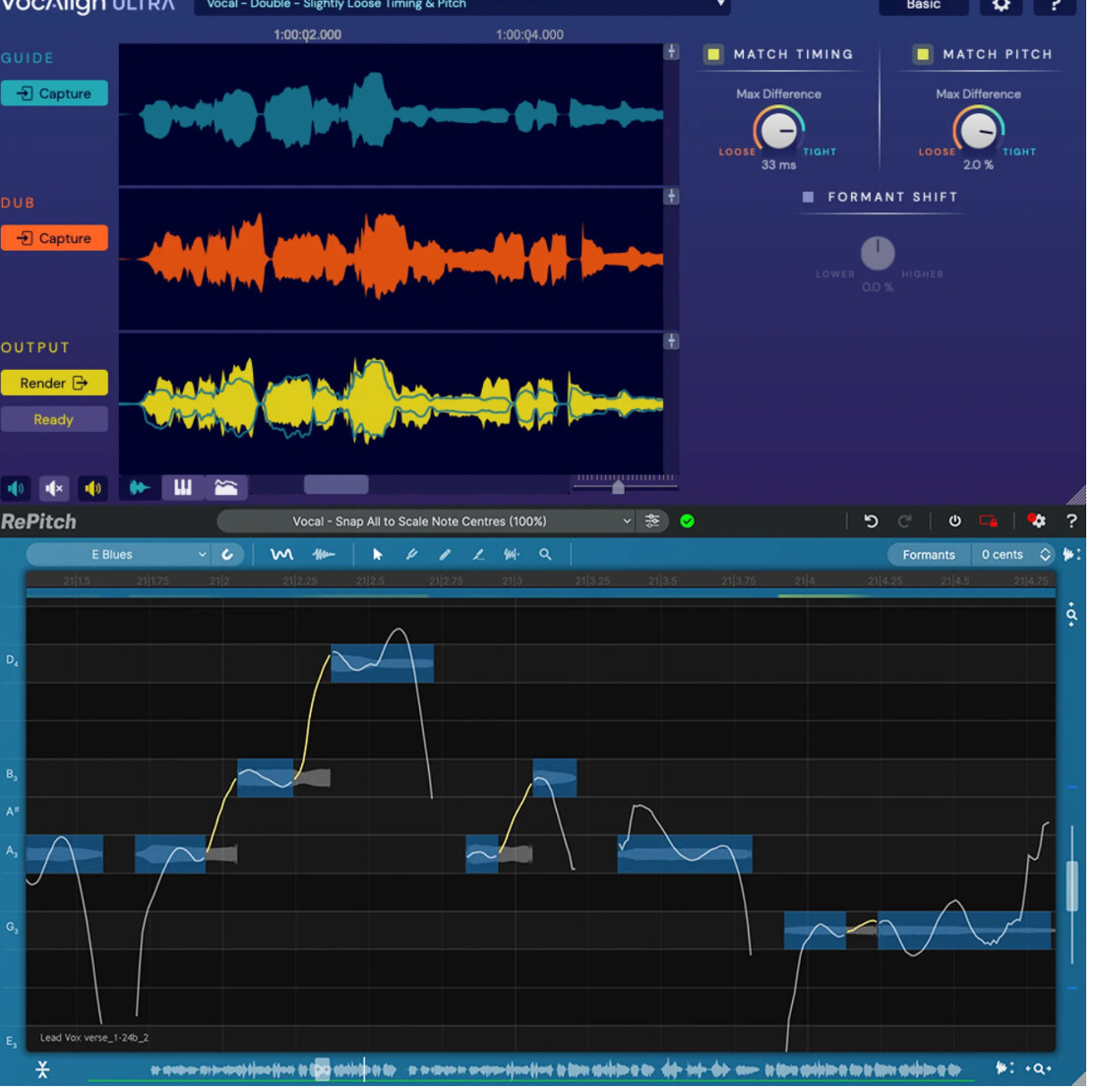Mute the audio with the mute speaker icon

click(x=54, y=488)
